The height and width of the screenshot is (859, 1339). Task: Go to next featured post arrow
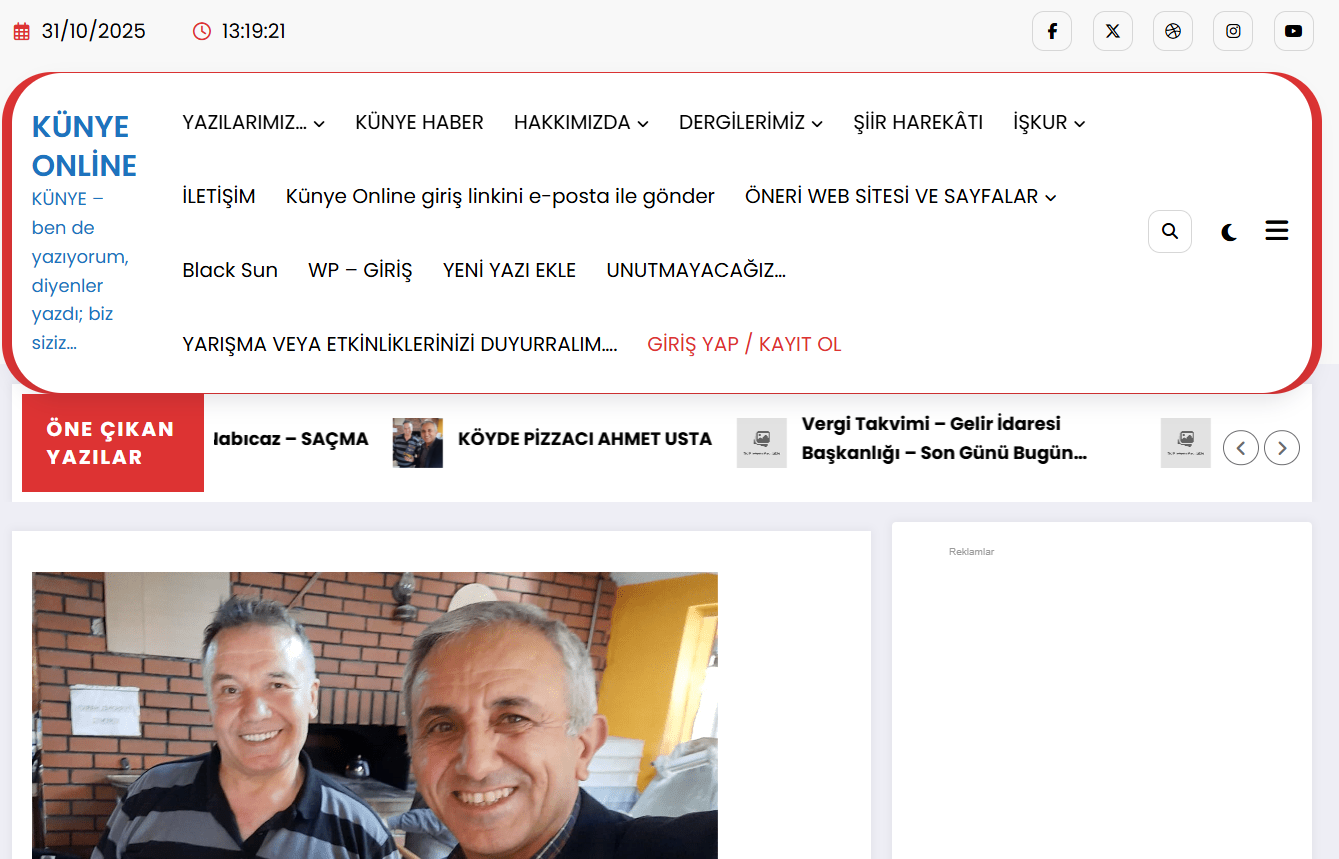click(1281, 447)
